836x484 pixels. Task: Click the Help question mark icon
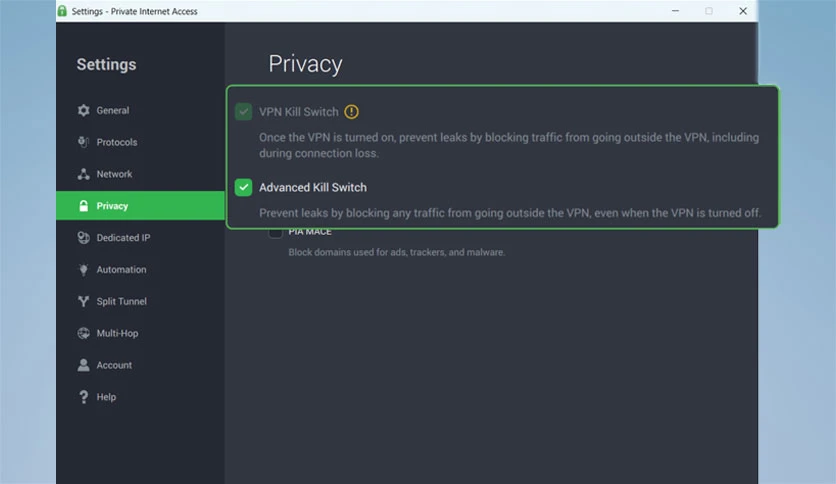(84, 397)
